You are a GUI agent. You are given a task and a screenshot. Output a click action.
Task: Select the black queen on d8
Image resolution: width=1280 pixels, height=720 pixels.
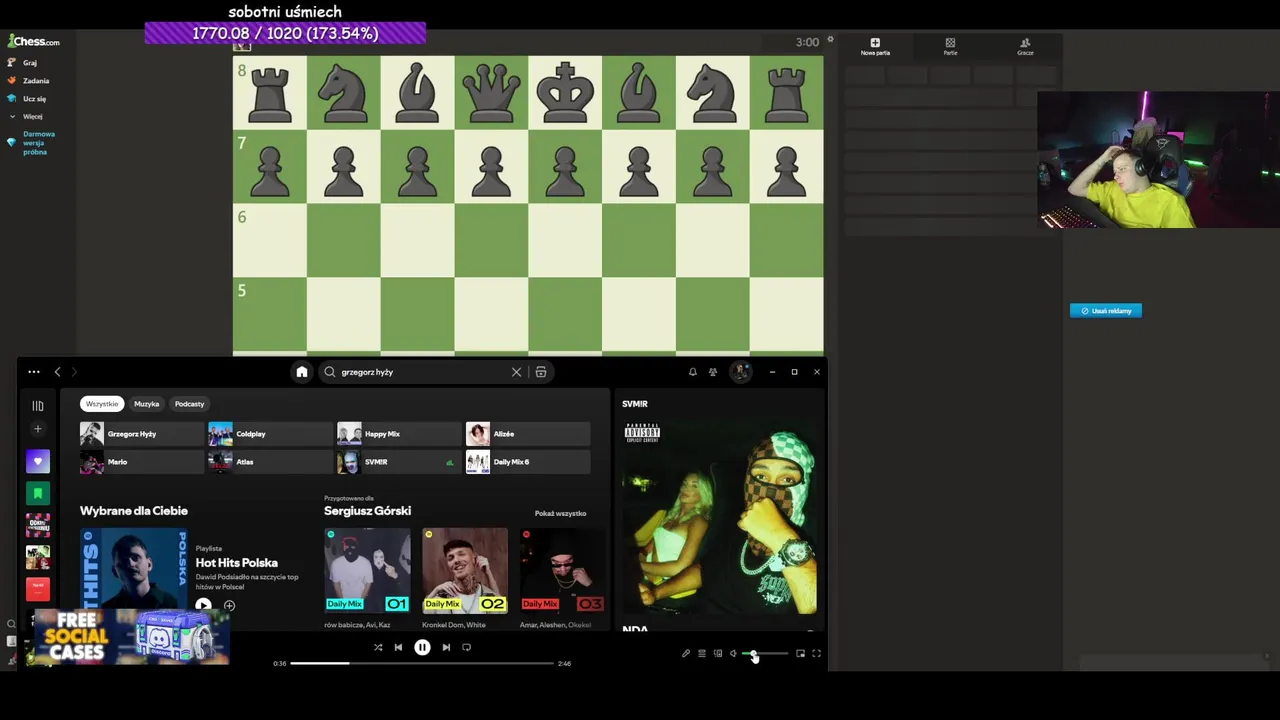click(491, 92)
